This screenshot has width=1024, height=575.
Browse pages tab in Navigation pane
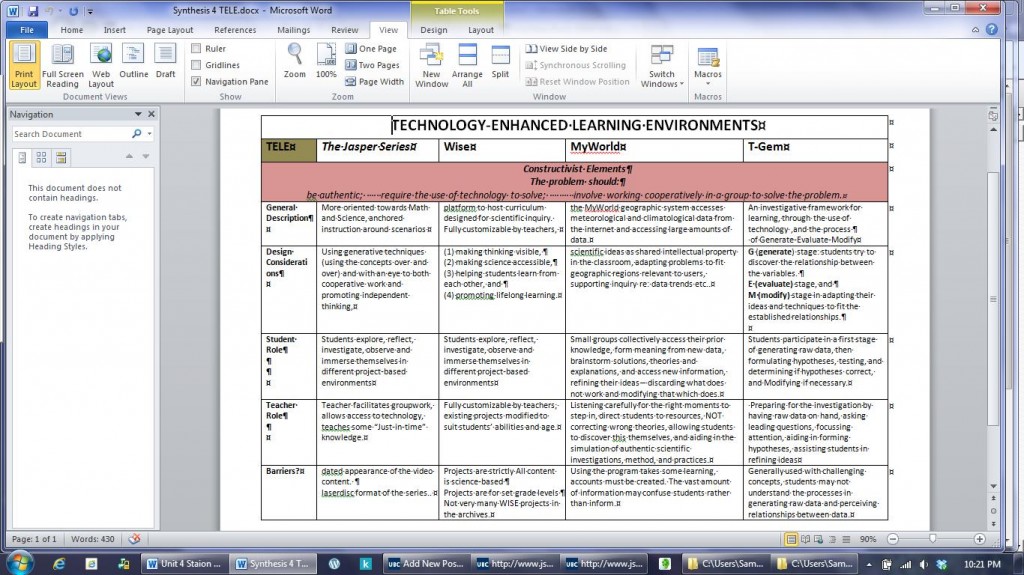point(41,157)
